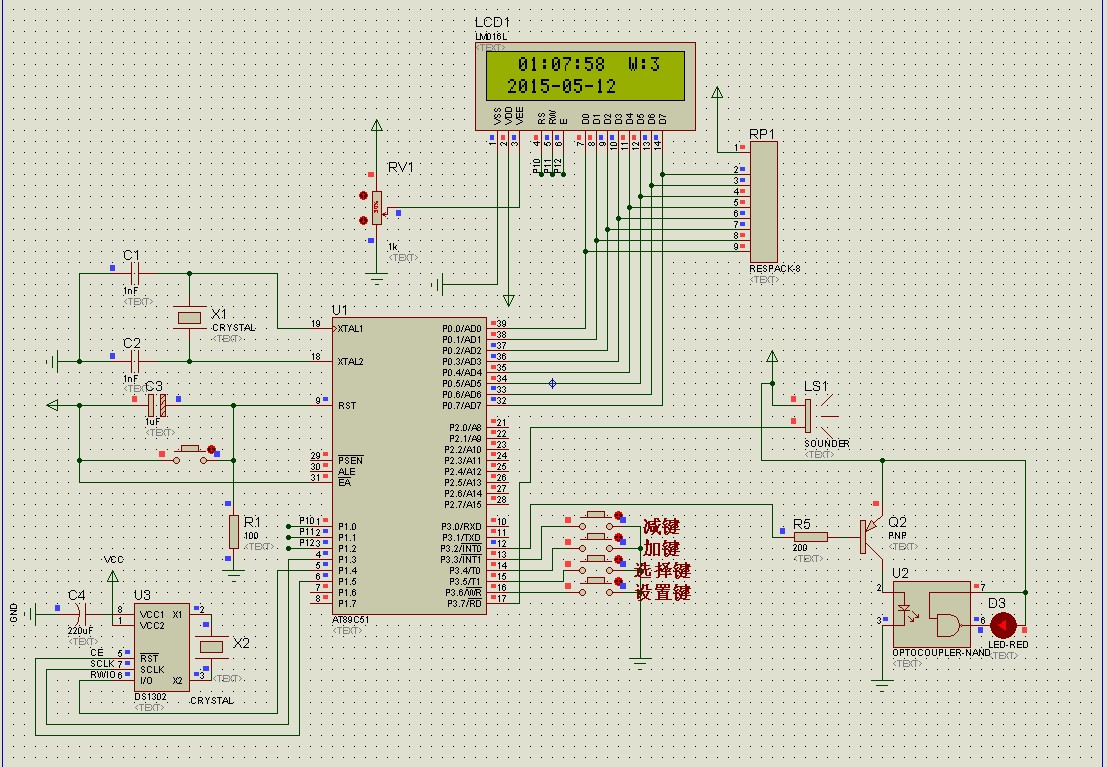Click the "LM016L" model label

(x=491, y=37)
